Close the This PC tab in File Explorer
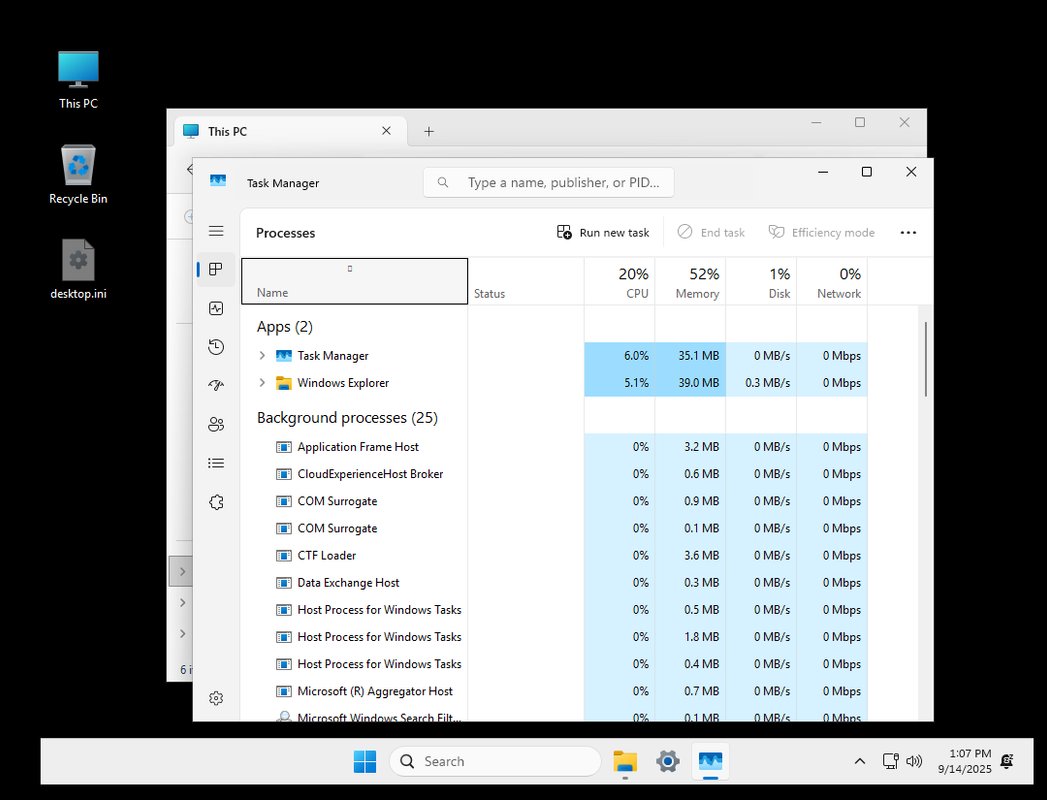 pos(386,131)
